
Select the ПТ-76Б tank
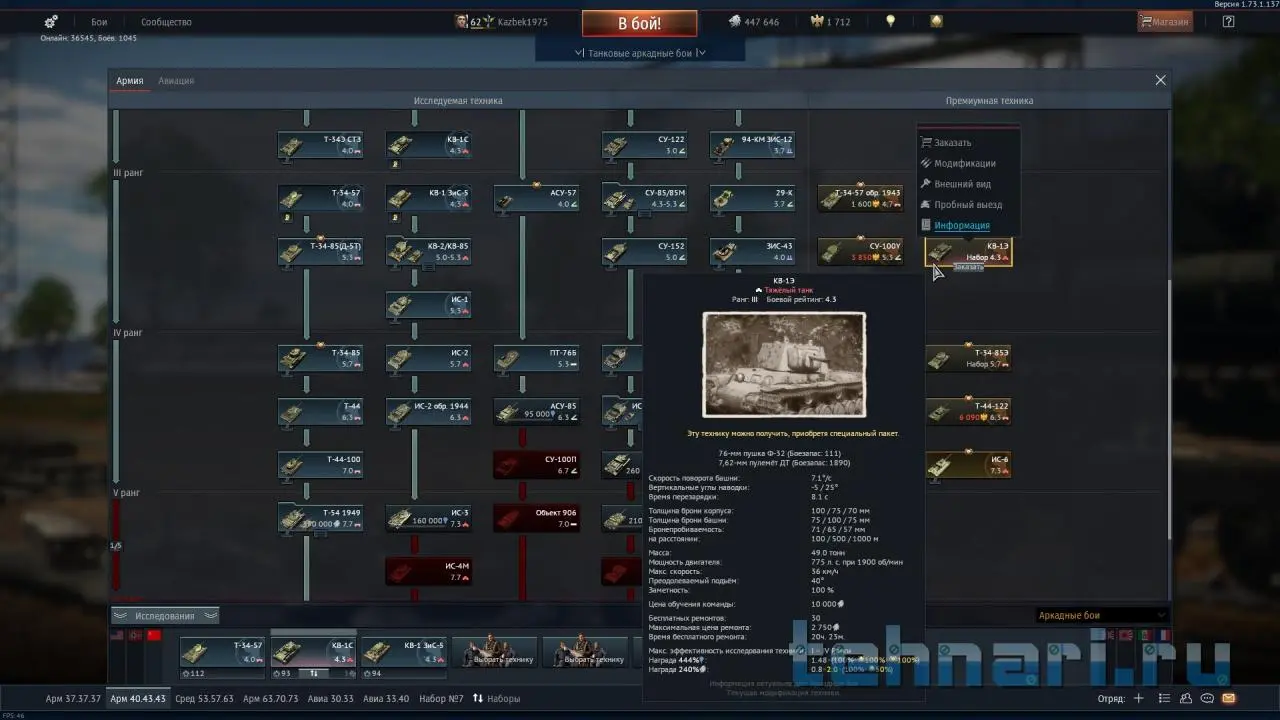click(536, 358)
